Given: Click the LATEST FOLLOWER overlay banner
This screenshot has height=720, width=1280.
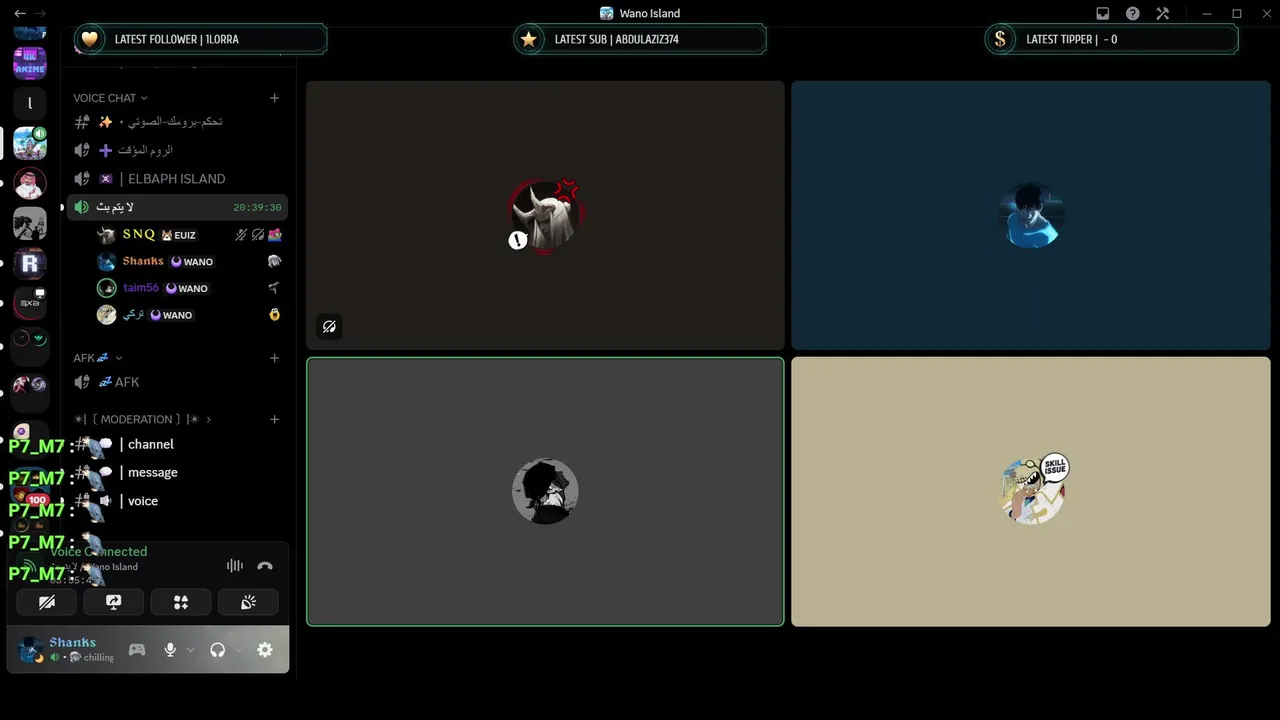Looking at the screenshot, I should coord(200,39).
